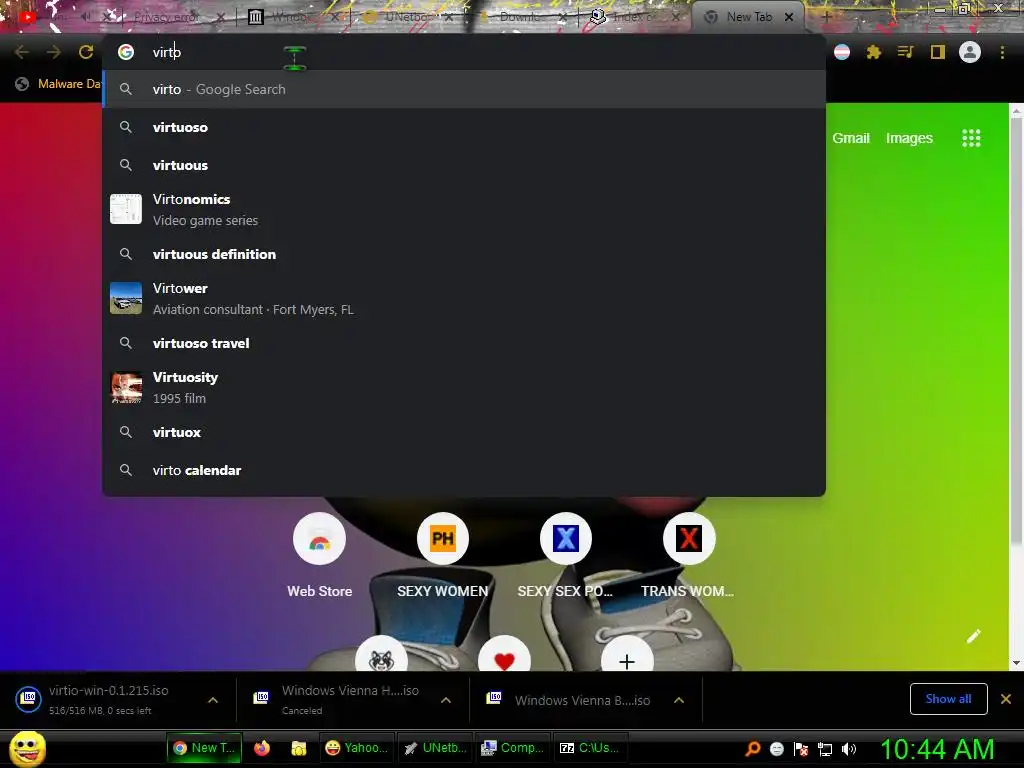Add a new shortcut with plus icon
This screenshot has height=768, width=1024.
[x=627, y=660]
